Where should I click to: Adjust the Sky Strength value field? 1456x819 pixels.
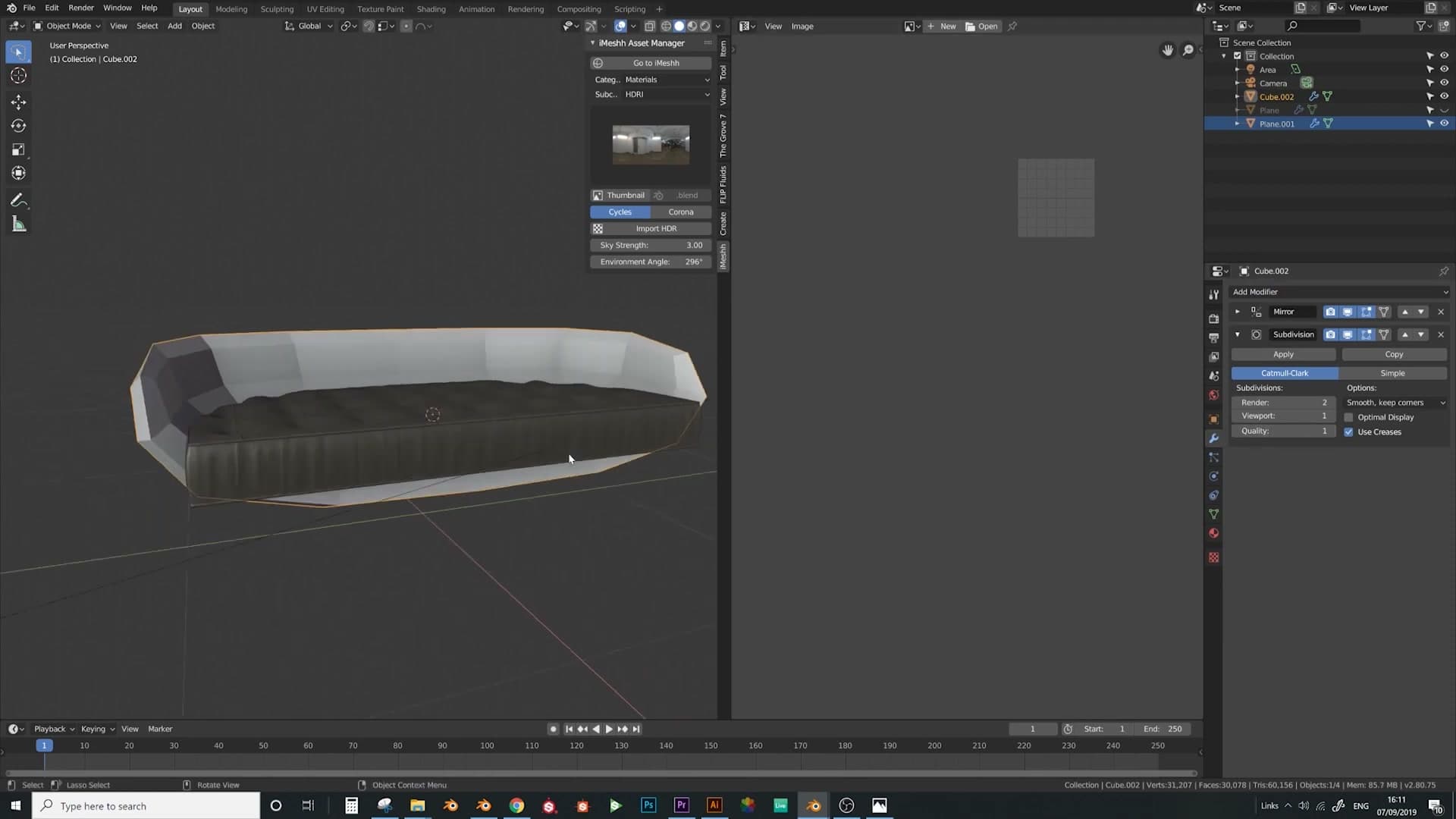[x=651, y=245]
